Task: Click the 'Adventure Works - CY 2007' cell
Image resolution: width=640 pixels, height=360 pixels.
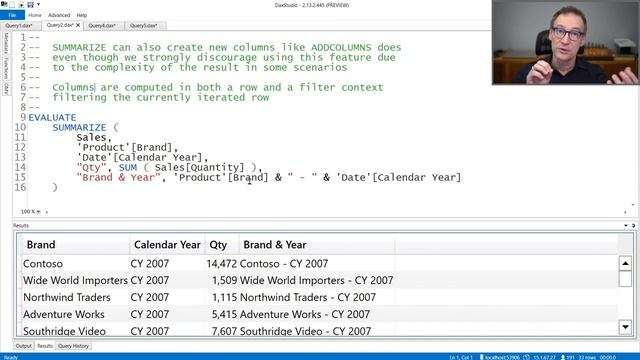Action: pos(317,314)
